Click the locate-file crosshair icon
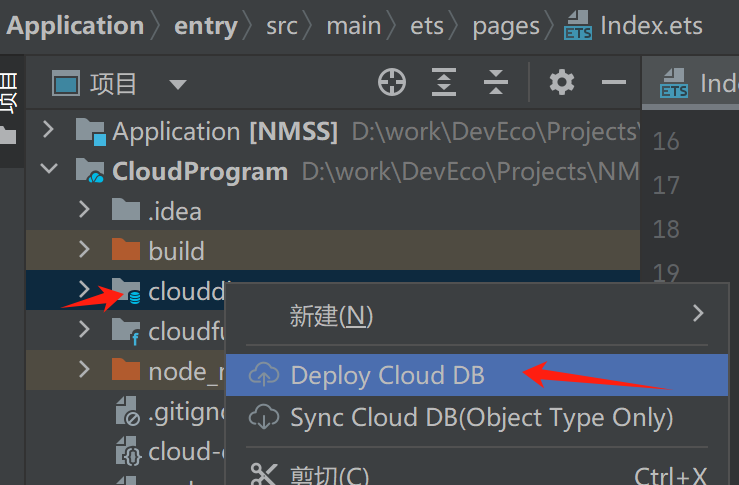Viewport: 739px width, 485px height. click(x=392, y=82)
